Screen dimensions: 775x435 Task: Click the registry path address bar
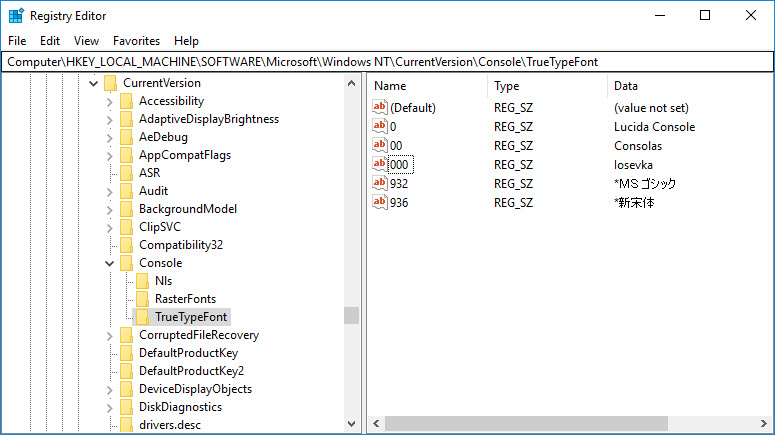pos(388,62)
